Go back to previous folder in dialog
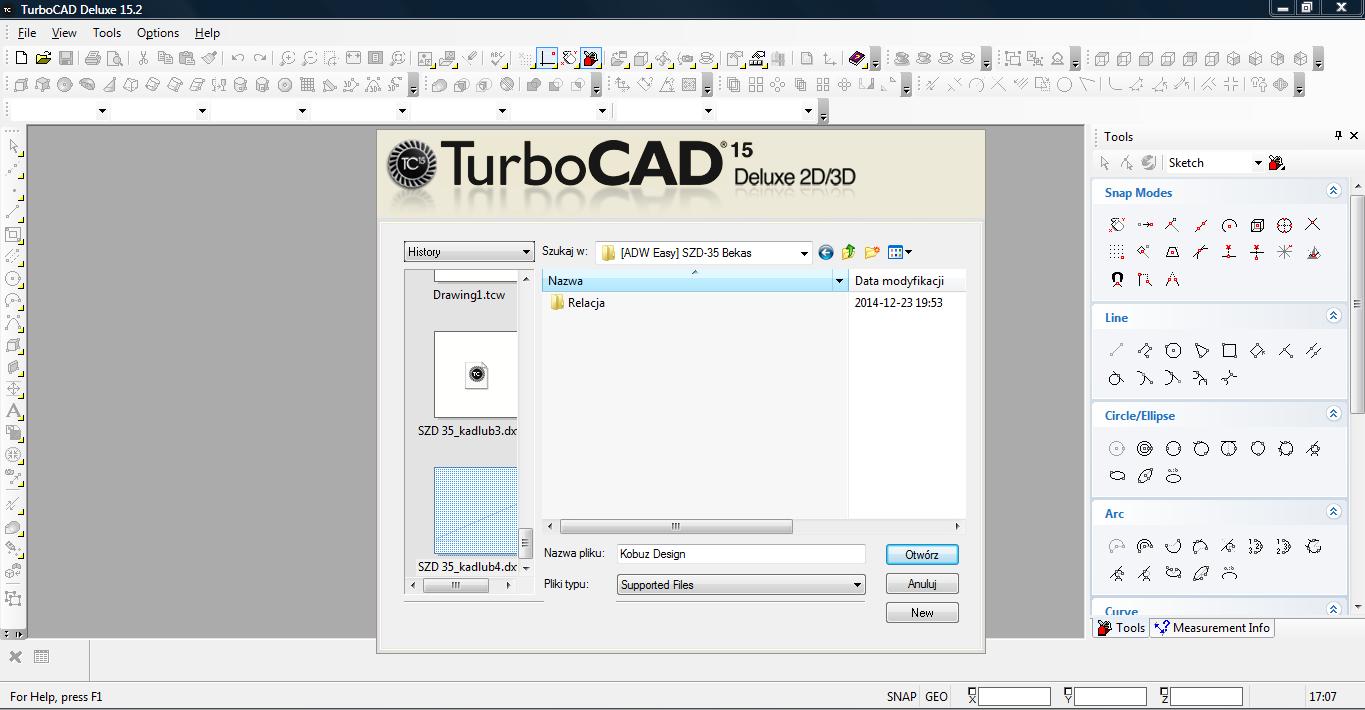The height and width of the screenshot is (710, 1365). (x=825, y=252)
